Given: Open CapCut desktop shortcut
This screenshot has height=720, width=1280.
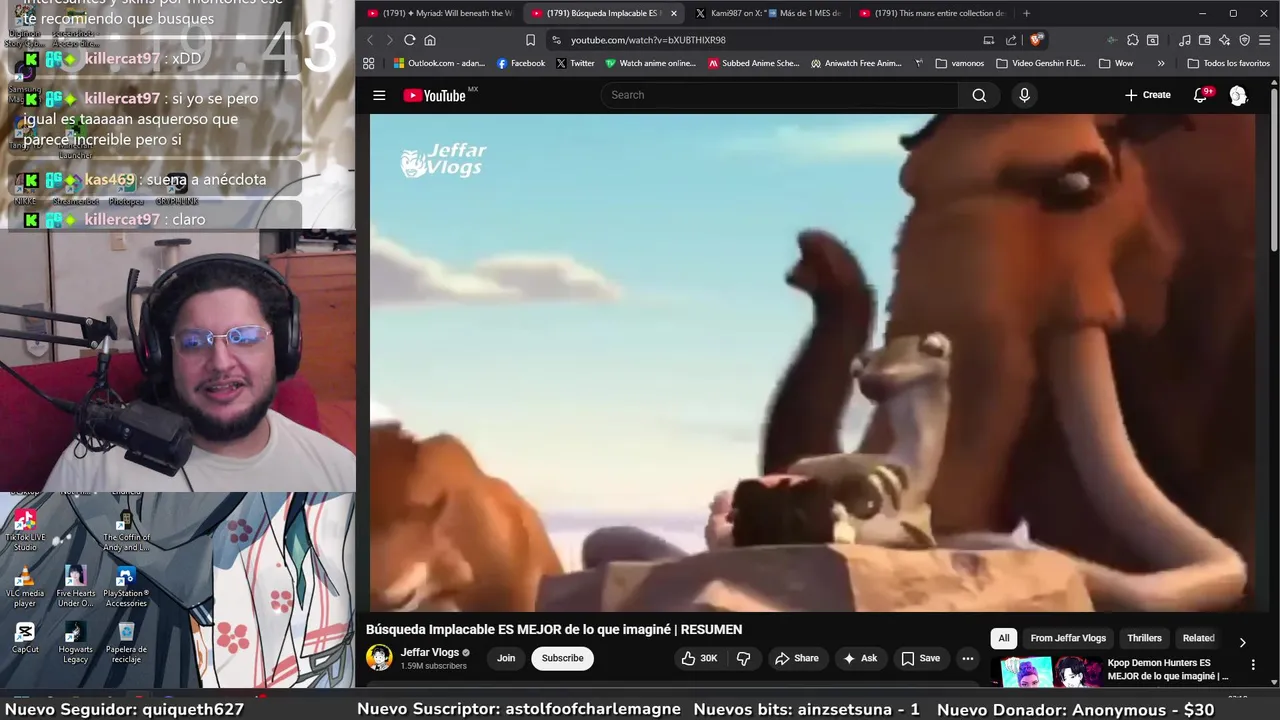Looking at the screenshot, I should (x=25, y=638).
